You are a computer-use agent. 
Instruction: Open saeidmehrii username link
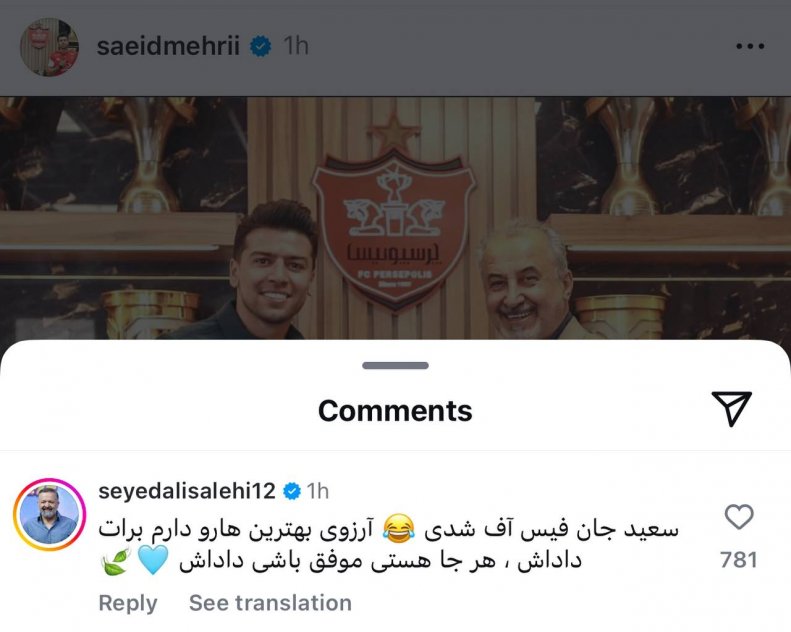(x=168, y=46)
